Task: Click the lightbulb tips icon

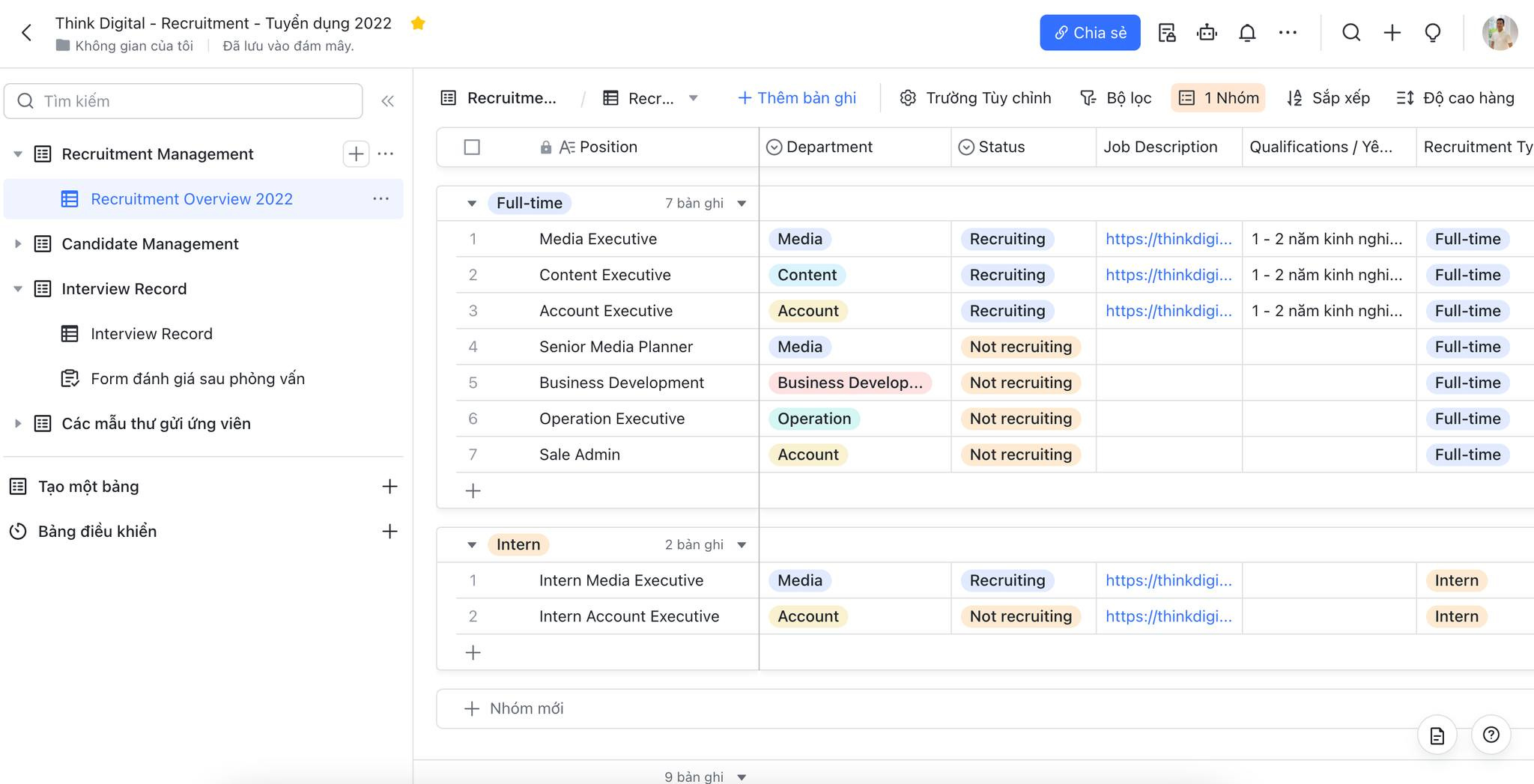Action: point(1432,33)
